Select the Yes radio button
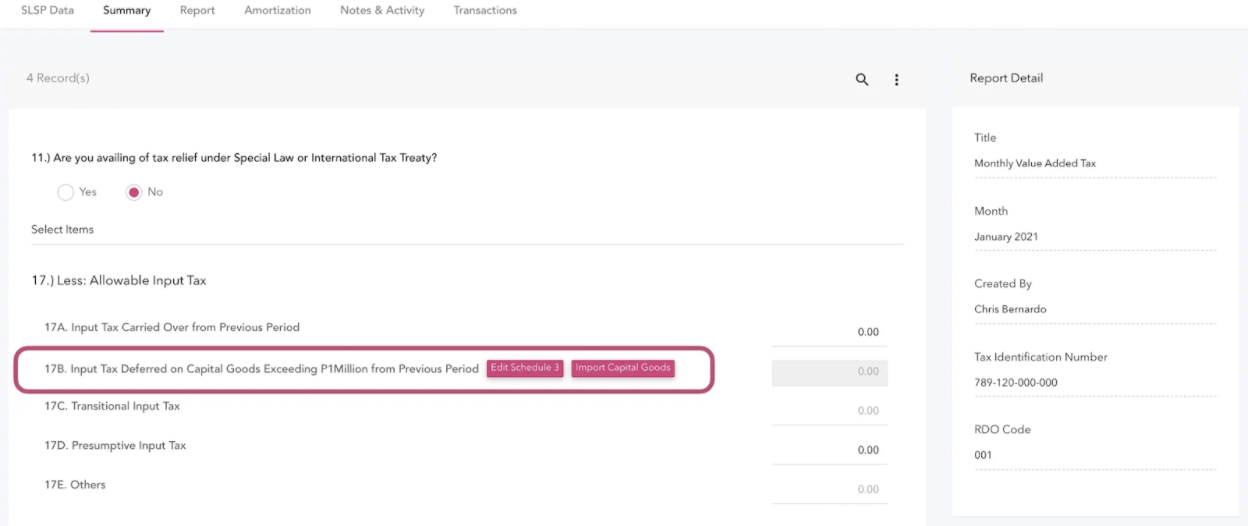Viewport: 1252px width, 526px height. click(66, 192)
